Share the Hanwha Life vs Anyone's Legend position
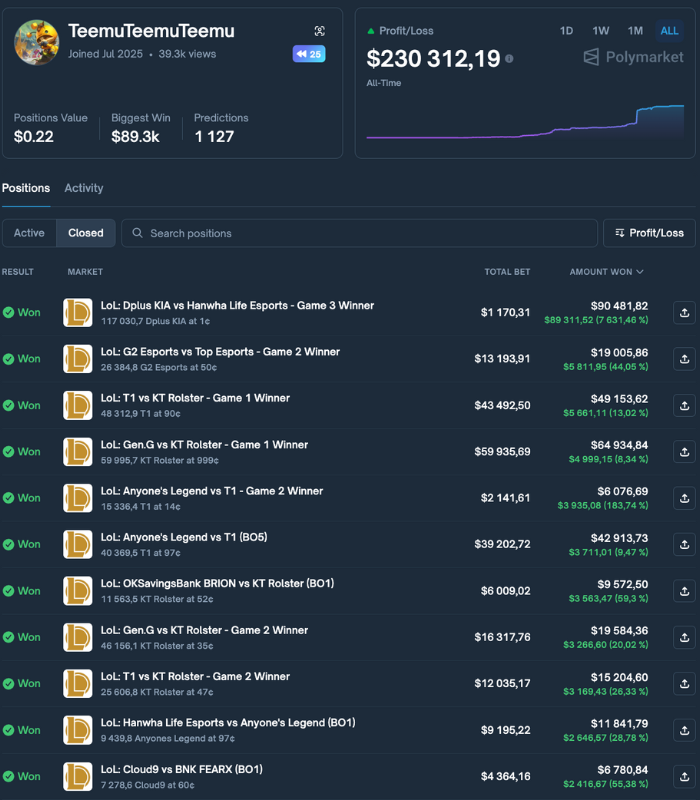This screenshot has height=800, width=700. pyautogui.click(x=684, y=730)
